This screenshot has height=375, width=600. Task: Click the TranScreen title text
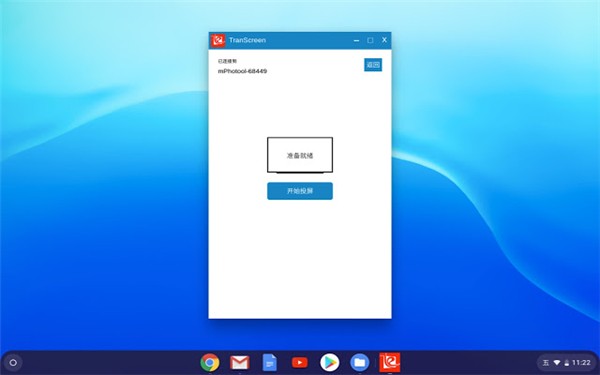click(x=247, y=40)
